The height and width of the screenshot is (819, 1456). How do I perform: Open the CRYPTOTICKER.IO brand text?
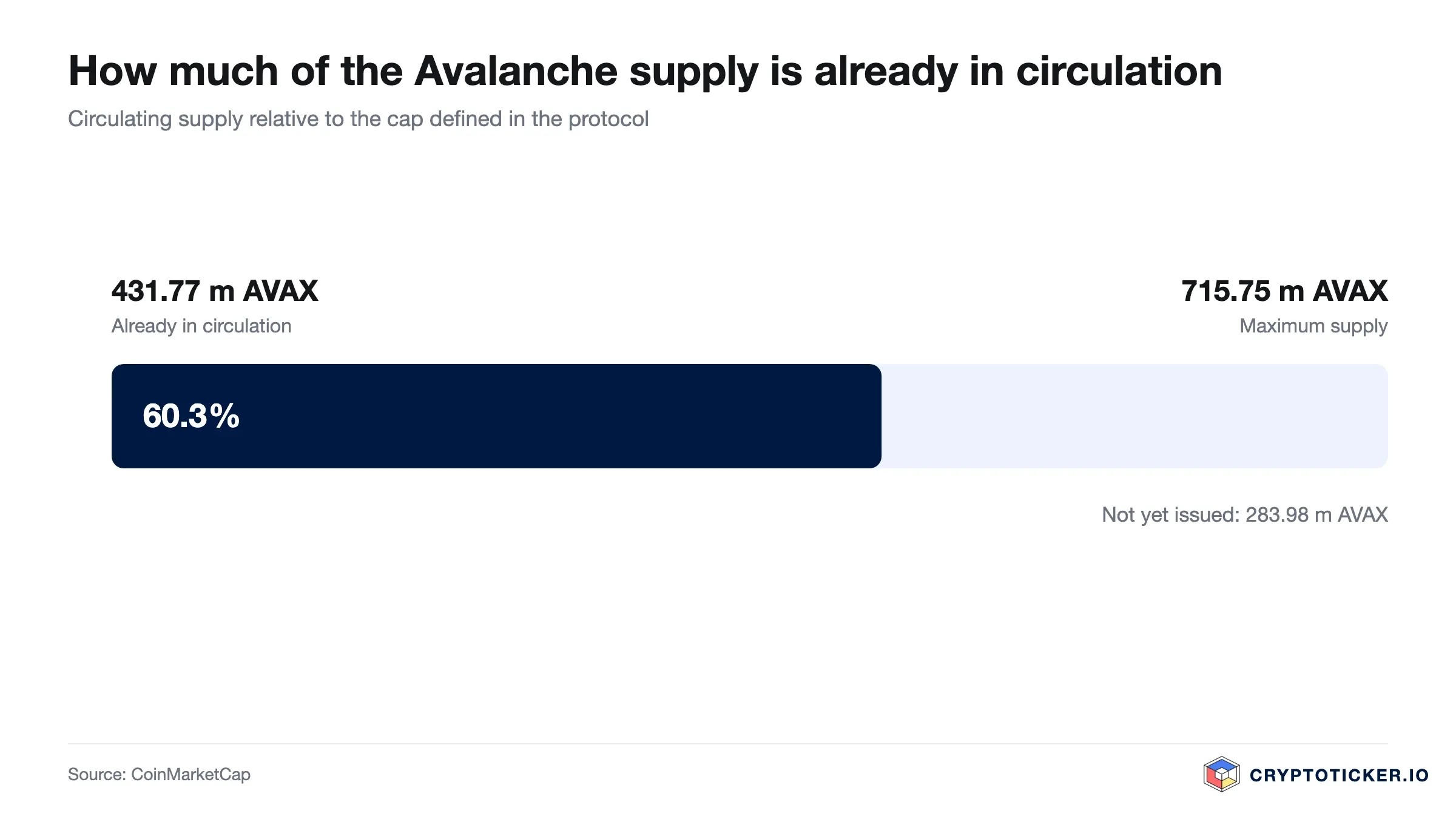[x=1339, y=775]
